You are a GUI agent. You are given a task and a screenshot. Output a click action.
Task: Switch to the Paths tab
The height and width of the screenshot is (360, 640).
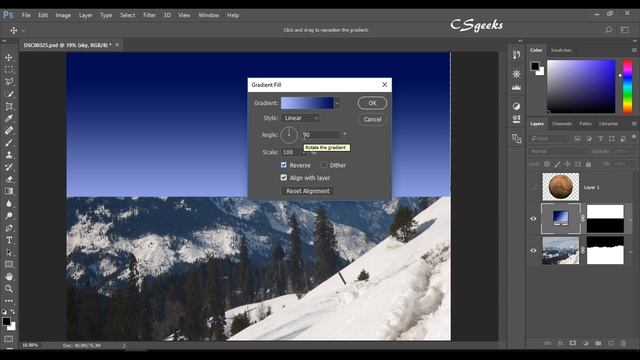point(585,124)
